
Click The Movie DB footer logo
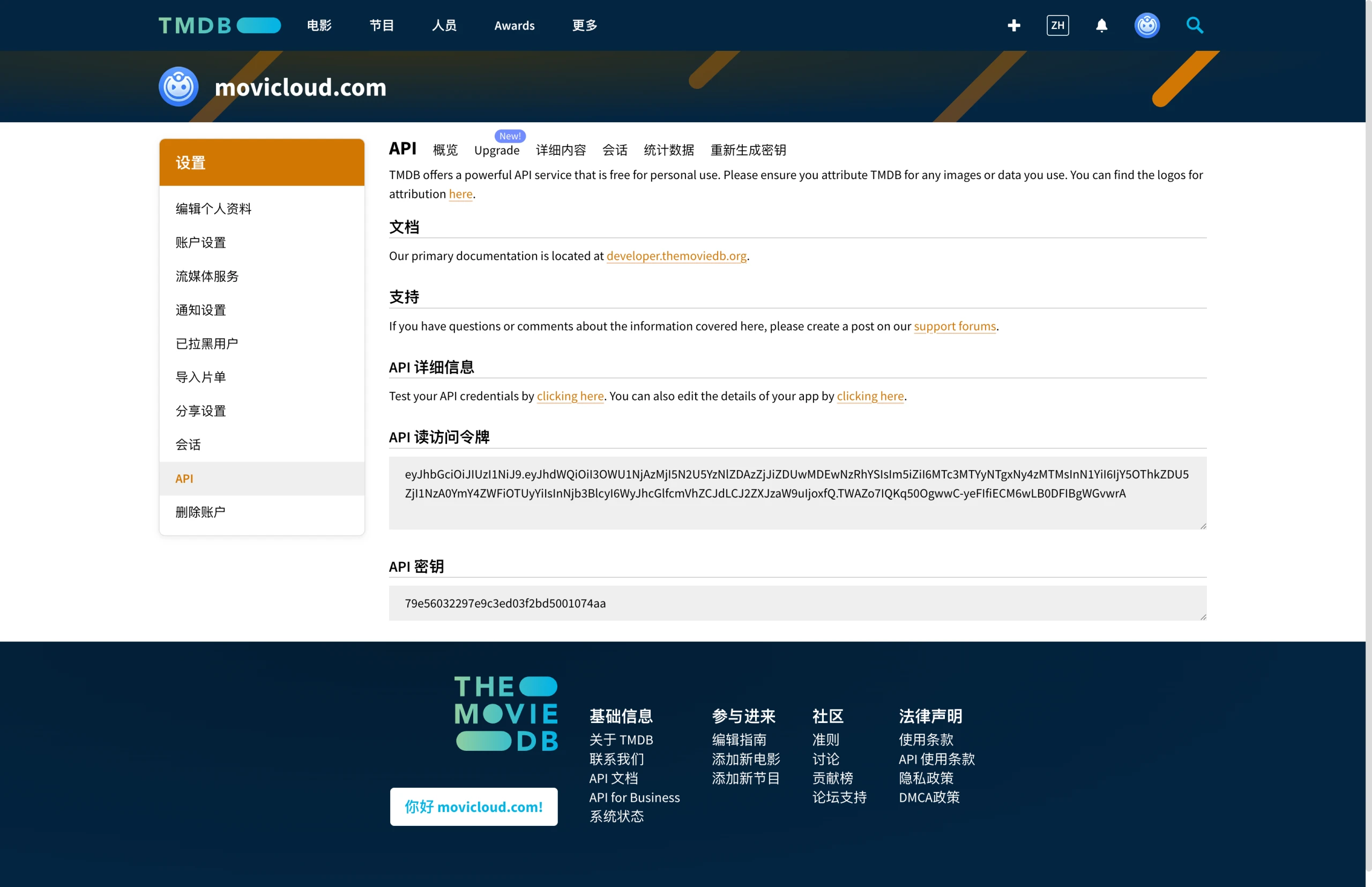tap(506, 714)
